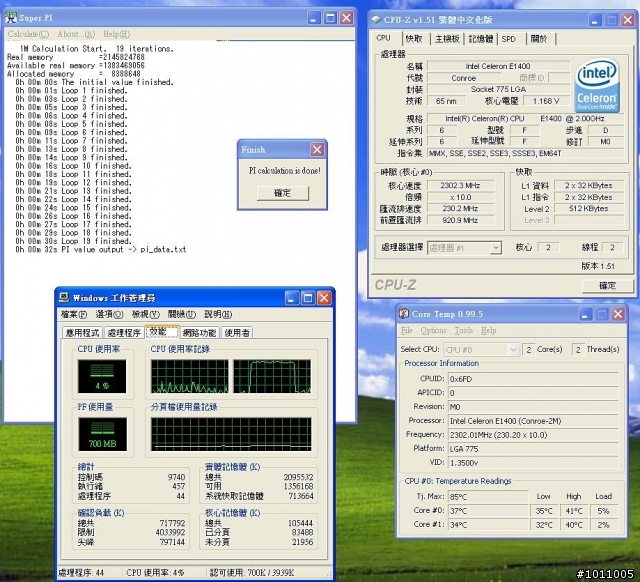Close the Finish dialog with X
This screenshot has width=640, height=582.
(x=317, y=149)
